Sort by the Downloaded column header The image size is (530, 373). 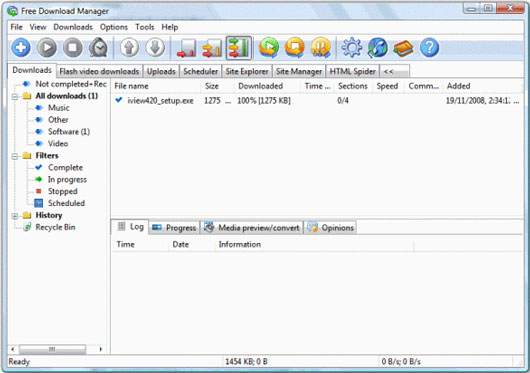pos(267,86)
